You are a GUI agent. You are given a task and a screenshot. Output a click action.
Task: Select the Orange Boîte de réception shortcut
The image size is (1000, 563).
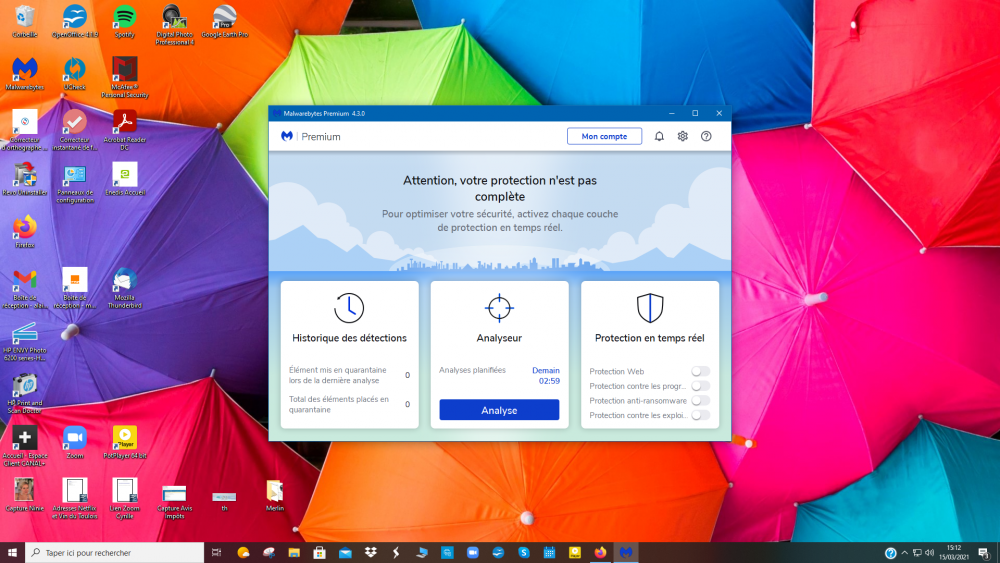(x=75, y=288)
